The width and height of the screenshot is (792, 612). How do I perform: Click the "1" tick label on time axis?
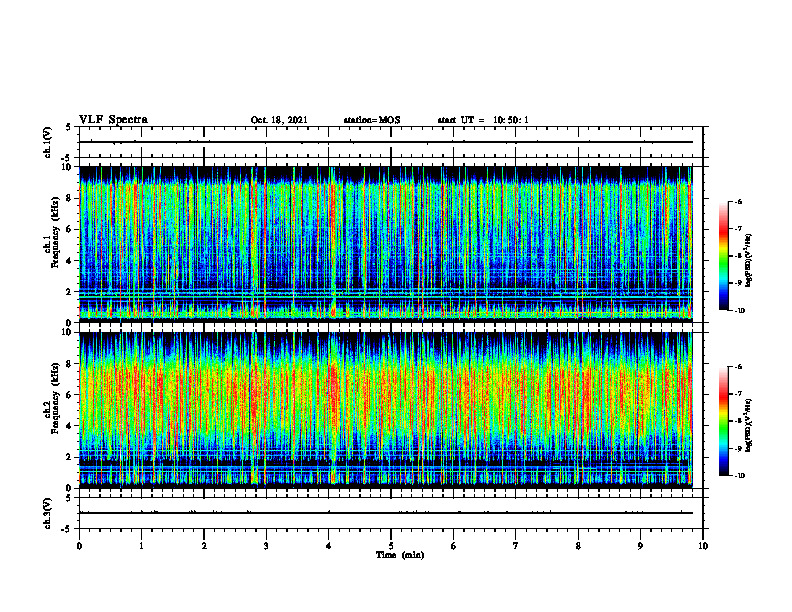pyautogui.click(x=141, y=546)
